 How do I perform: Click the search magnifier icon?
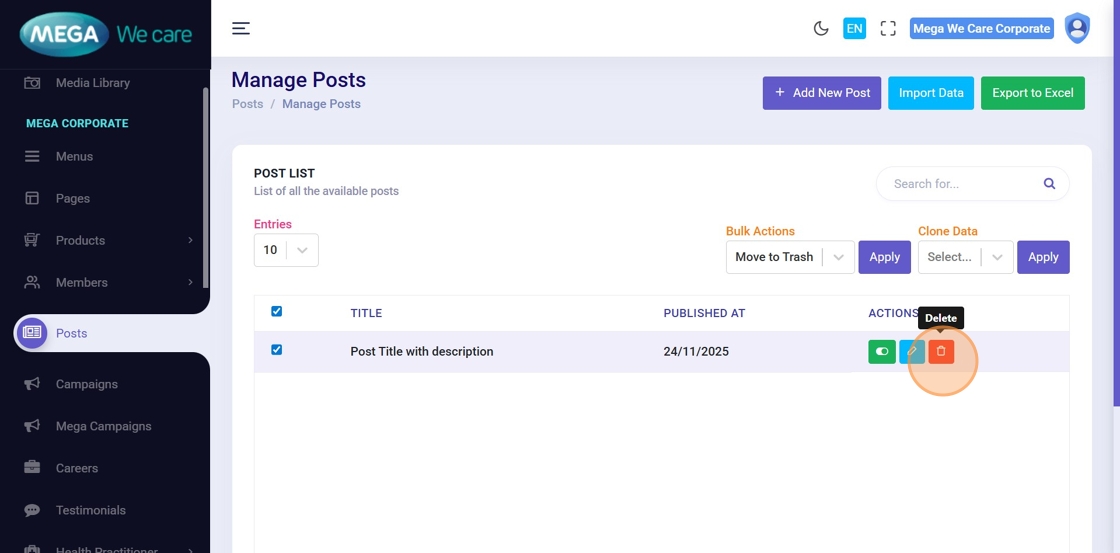1049,184
